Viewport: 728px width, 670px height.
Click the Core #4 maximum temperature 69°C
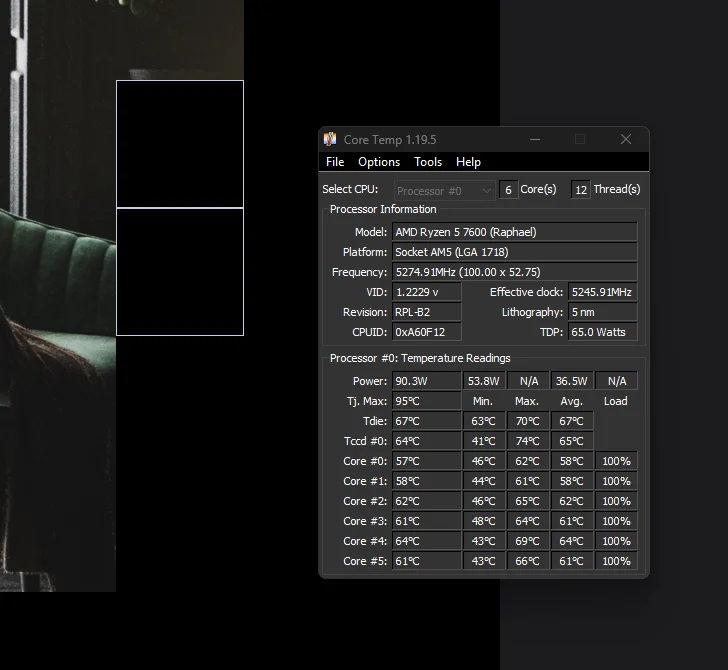point(528,541)
